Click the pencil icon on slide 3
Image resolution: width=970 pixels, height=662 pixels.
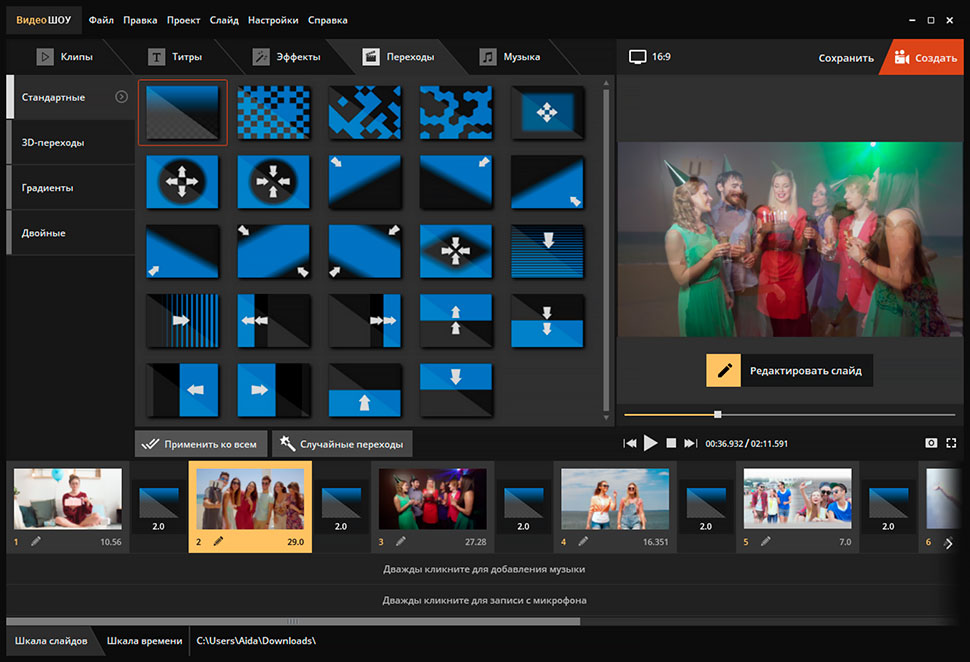point(400,541)
